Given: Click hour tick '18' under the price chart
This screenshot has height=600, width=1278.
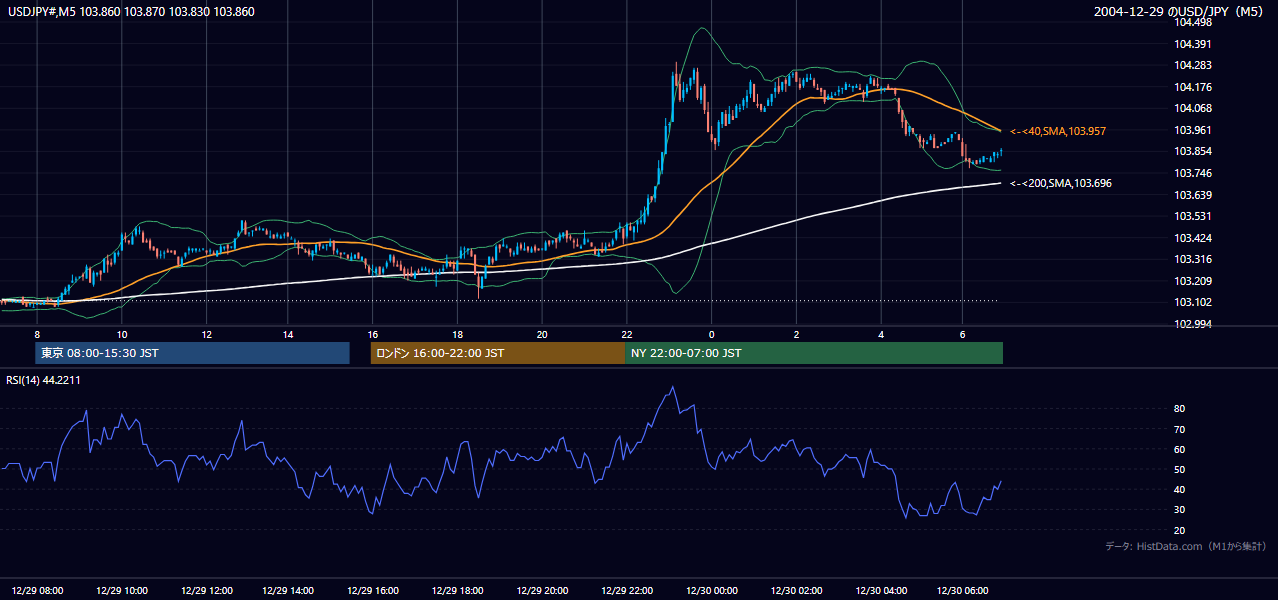Looking at the screenshot, I should pyautogui.click(x=457, y=334).
